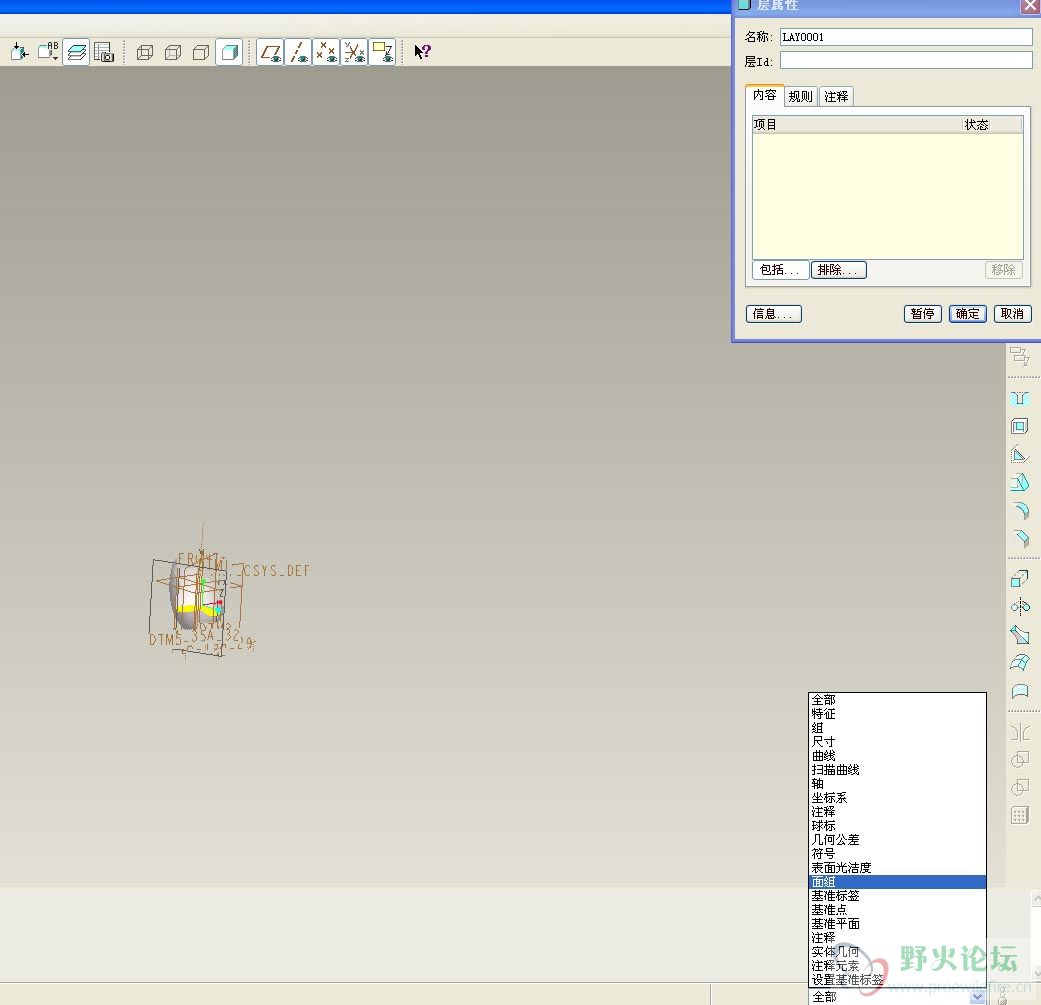
Task: Switch display to wireframe mode
Action: [x=145, y=52]
